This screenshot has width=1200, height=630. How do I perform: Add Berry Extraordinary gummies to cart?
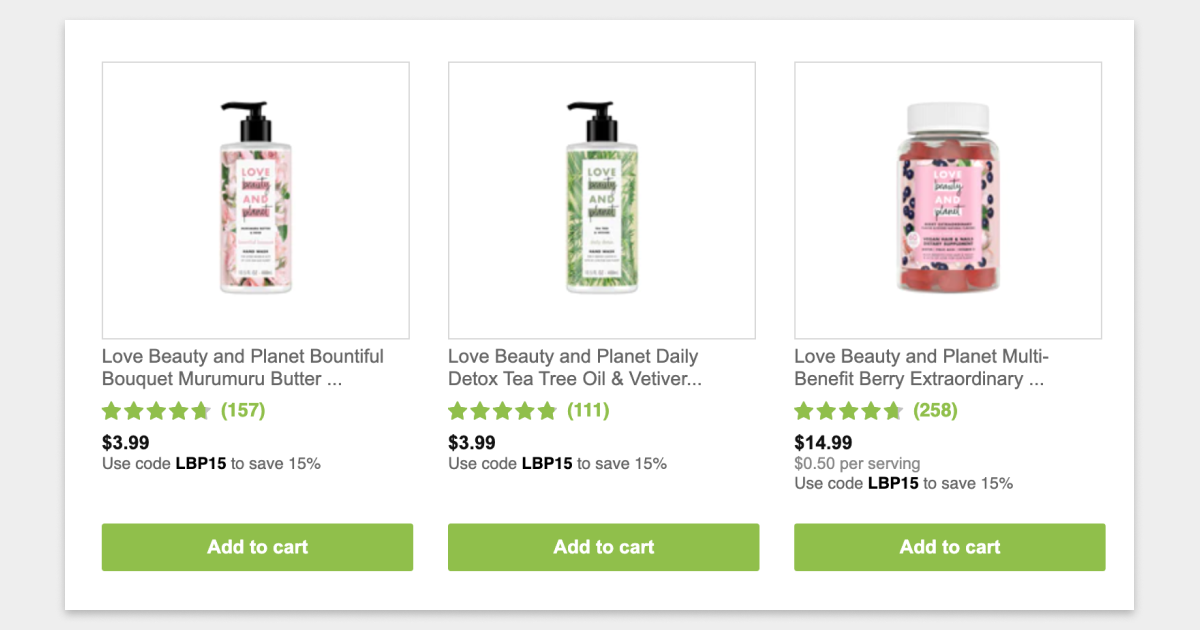tap(950, 547)
